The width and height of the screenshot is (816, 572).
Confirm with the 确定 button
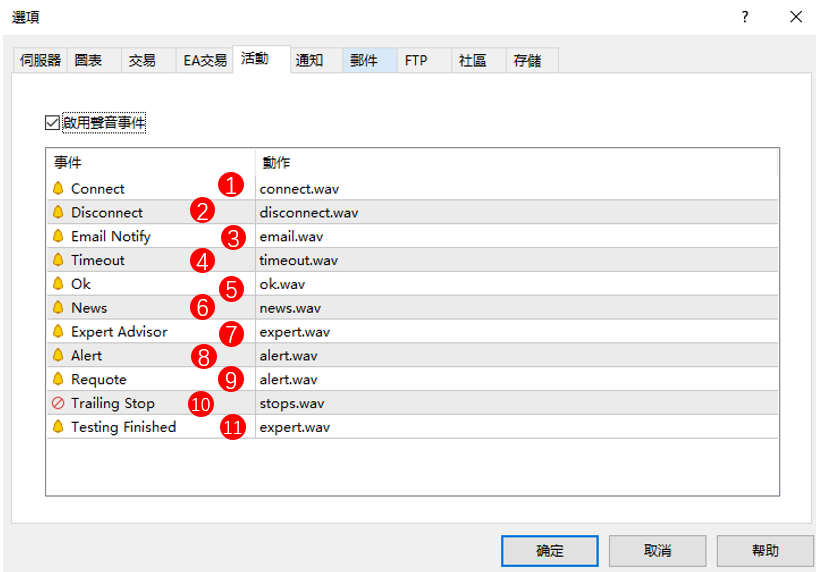point(550,551)
